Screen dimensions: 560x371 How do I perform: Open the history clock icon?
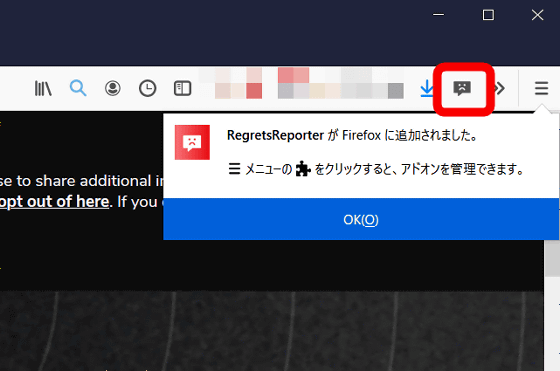[148, 88]
